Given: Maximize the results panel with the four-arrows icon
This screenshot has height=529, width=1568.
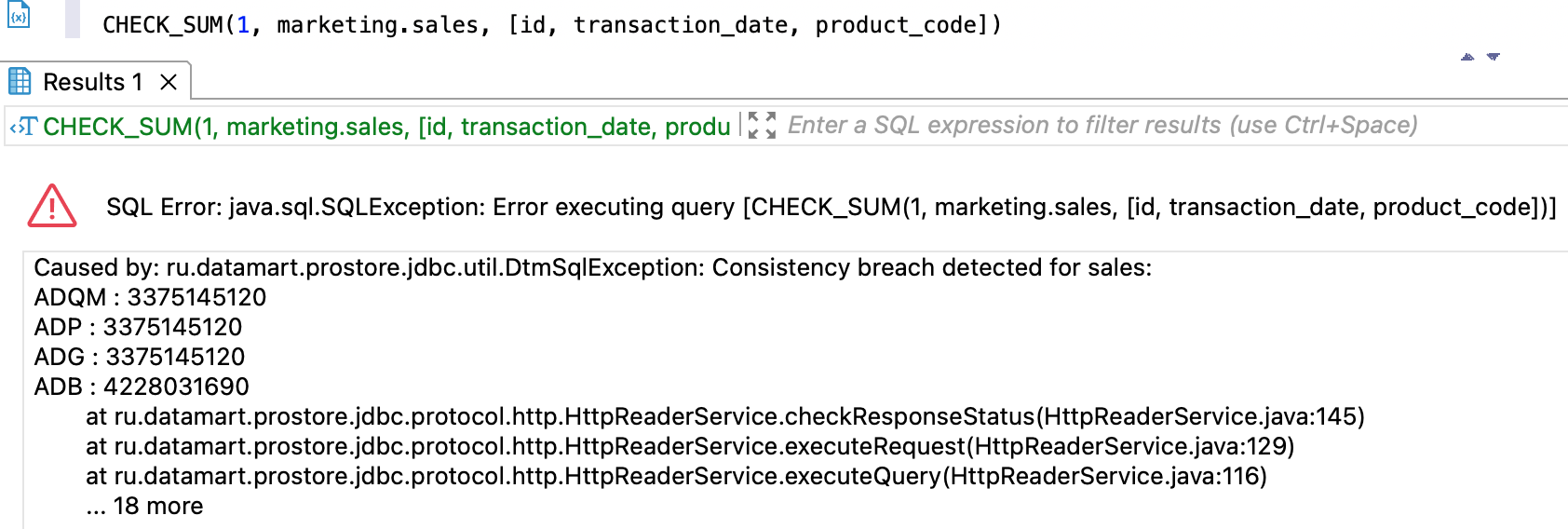Looking at the screenshot, I should 762,126.
